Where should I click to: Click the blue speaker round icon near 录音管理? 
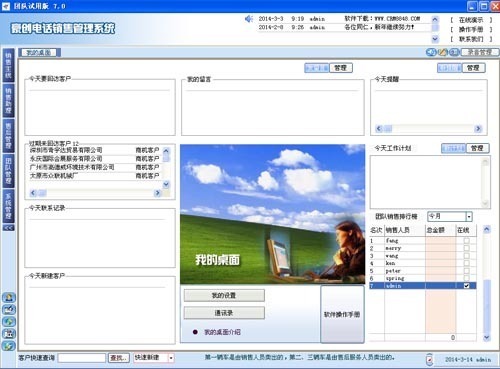431,52
